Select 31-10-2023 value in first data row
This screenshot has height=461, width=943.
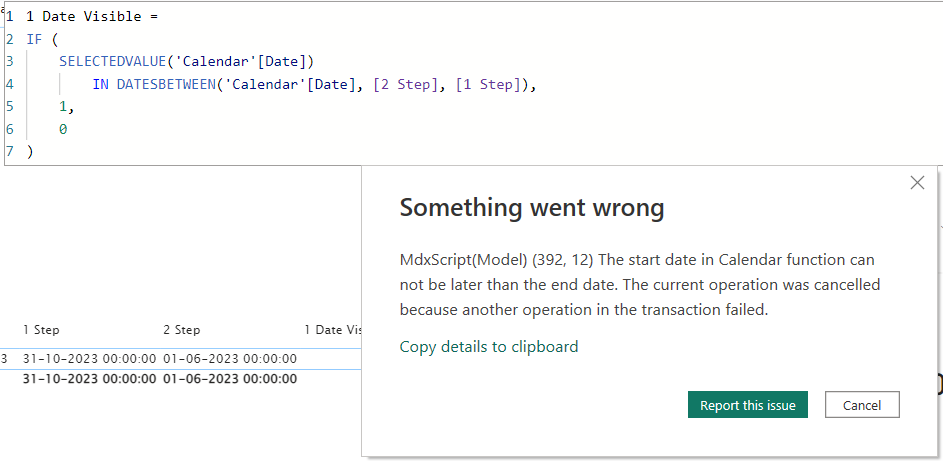(90, 359)
